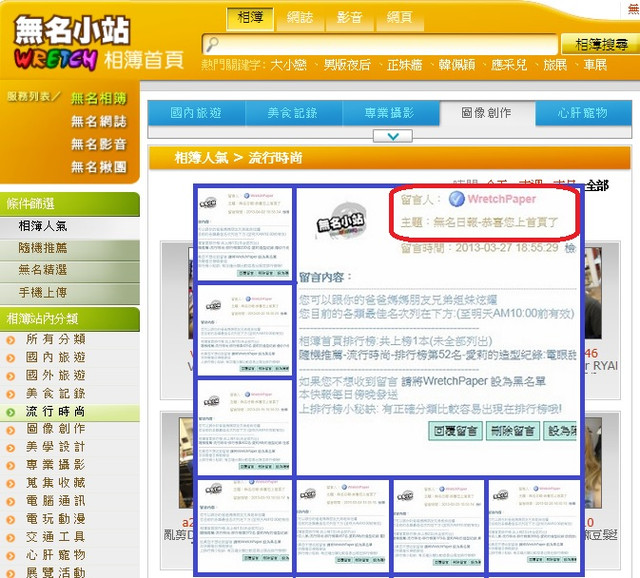Screen dimensions: 640x578
Task: Open the 國內旅遊 sidebar category
Action: (x=56, y=358)
